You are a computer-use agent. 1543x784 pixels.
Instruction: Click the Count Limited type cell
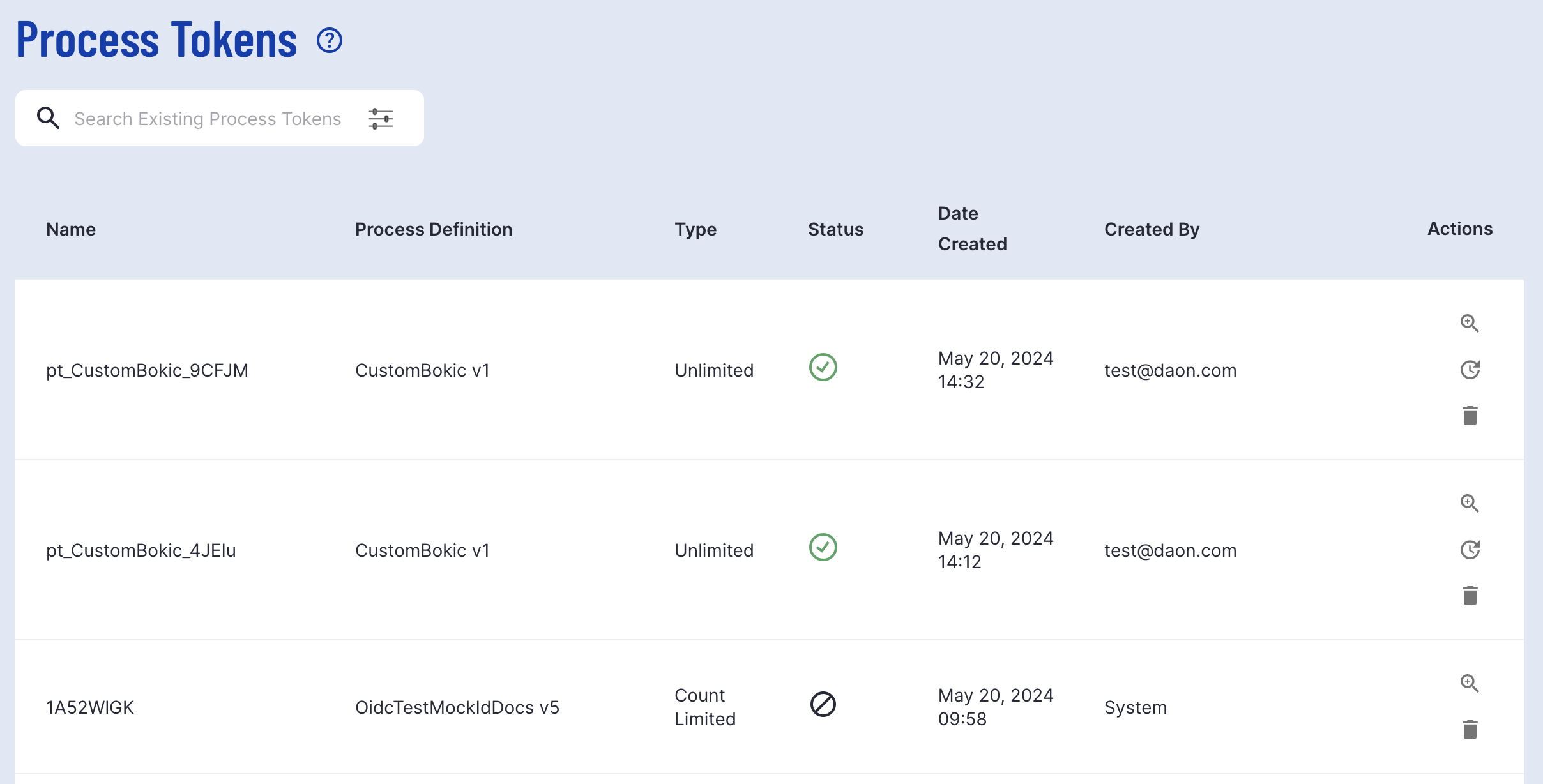click(705, 707)
